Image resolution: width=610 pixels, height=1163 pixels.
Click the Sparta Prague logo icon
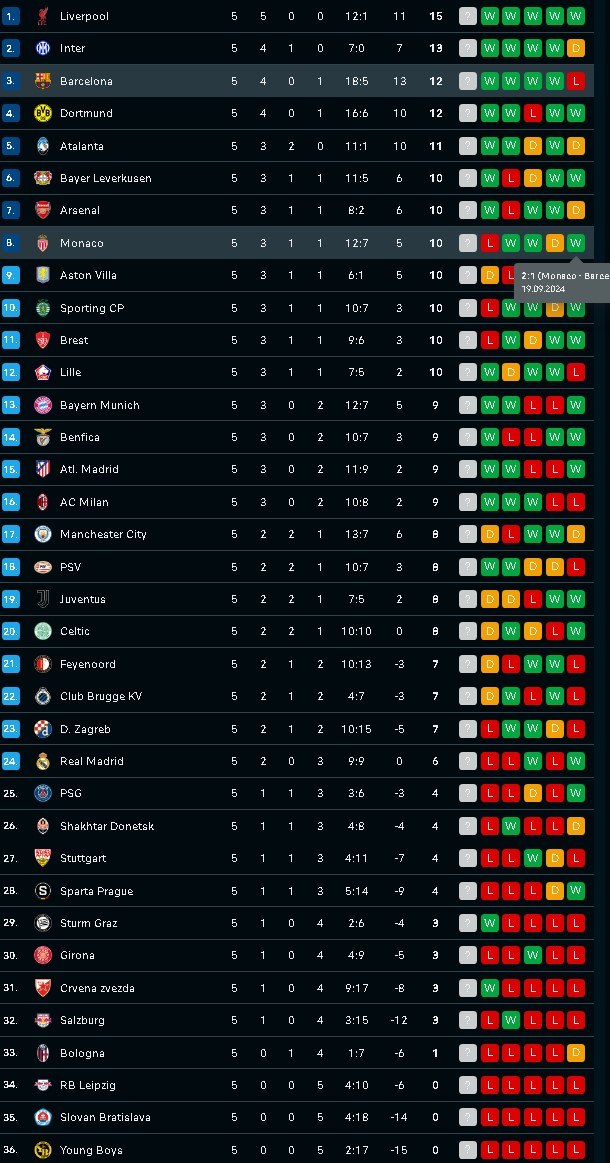click(43, 891)
